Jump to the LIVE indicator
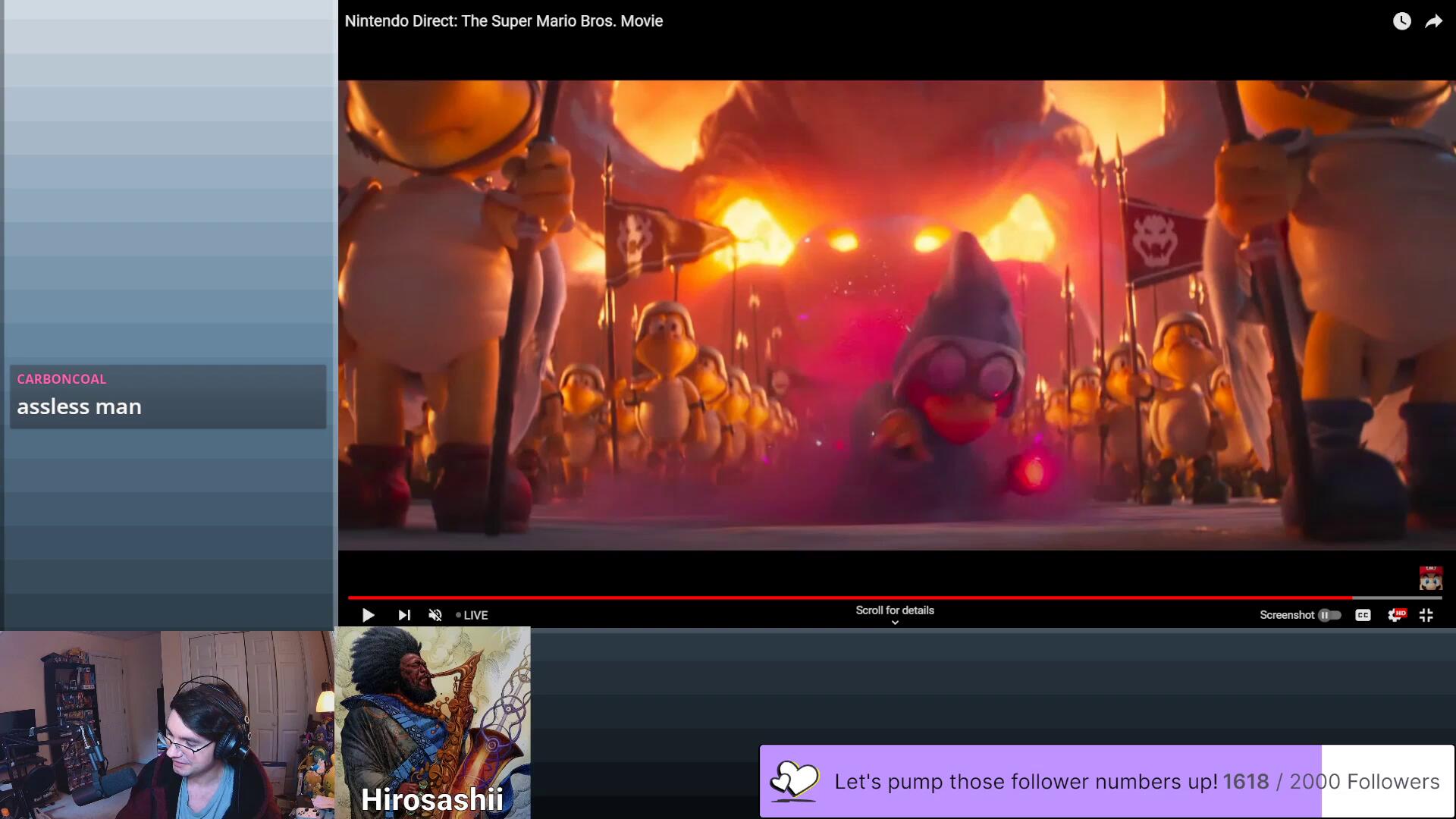 click(472, 615)
